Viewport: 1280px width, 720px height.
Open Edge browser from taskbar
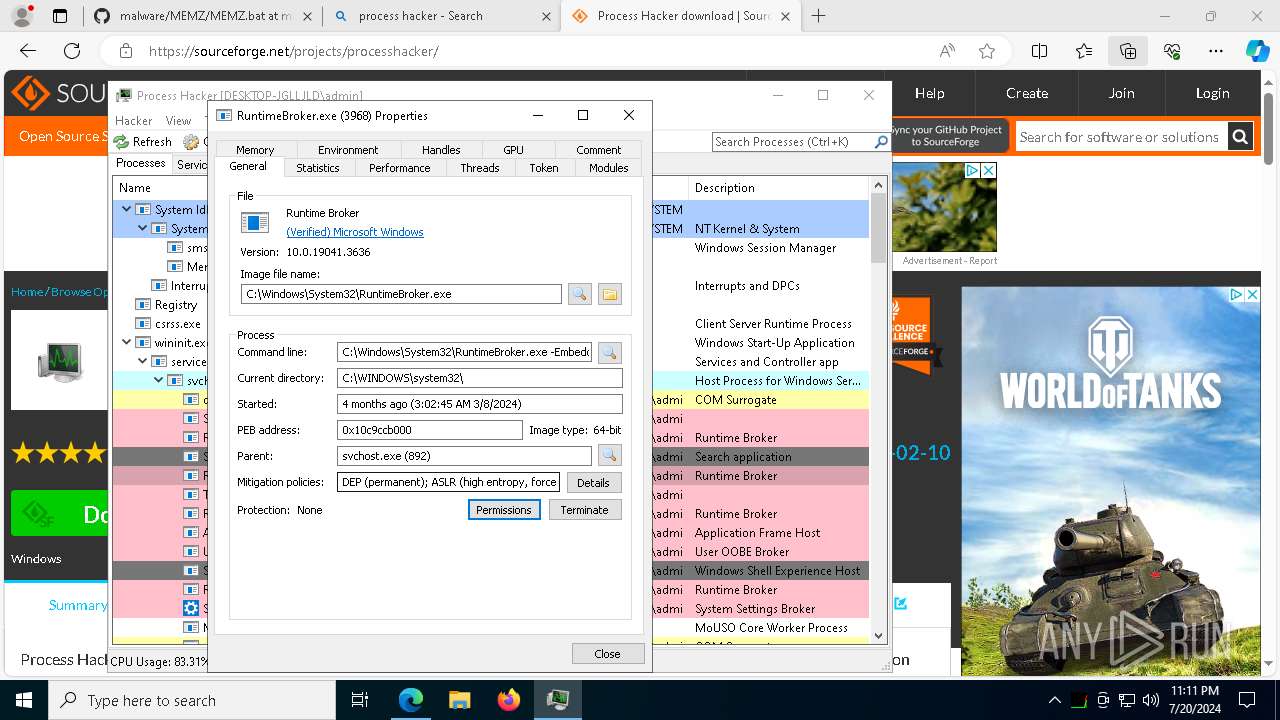(x=411, y=700)
